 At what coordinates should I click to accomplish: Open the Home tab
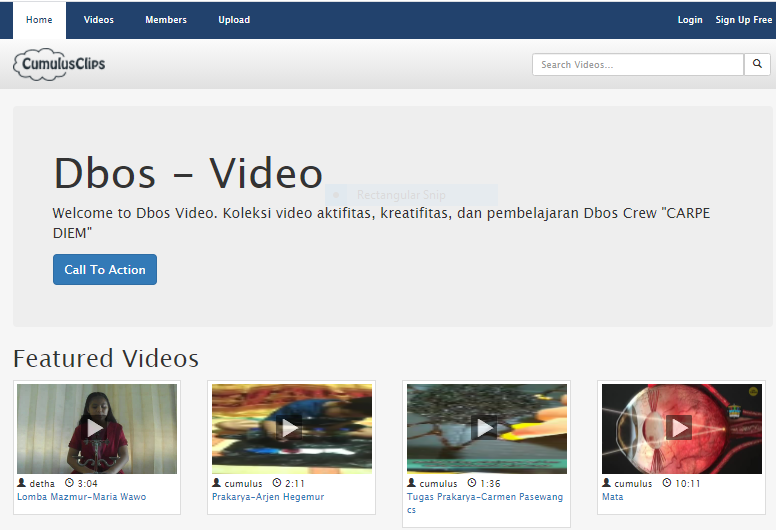tap(39, 20)
